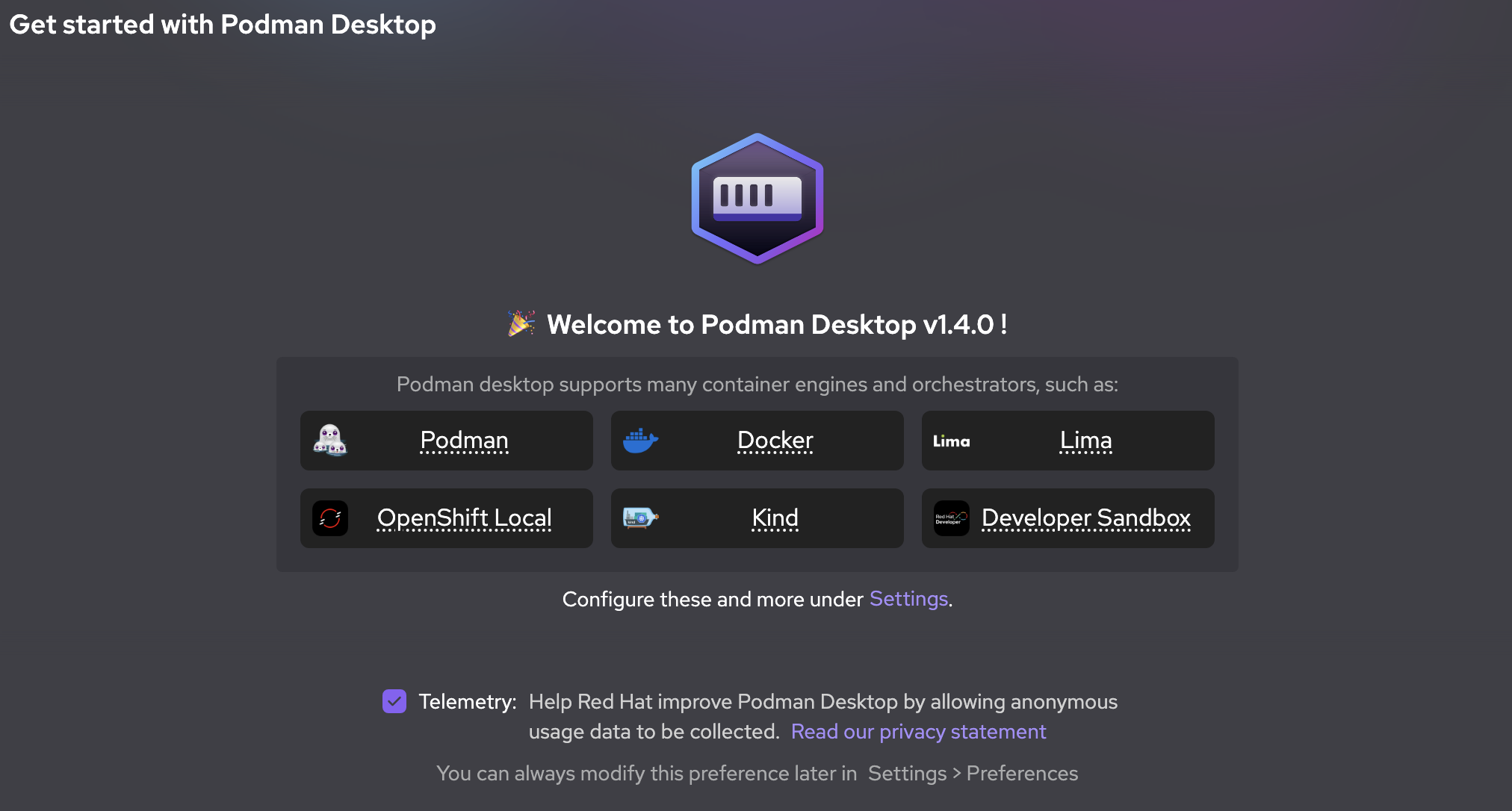Click the party popper emoji icon
Viewport: 1512px width, 811px height.
tap(521, 323)
